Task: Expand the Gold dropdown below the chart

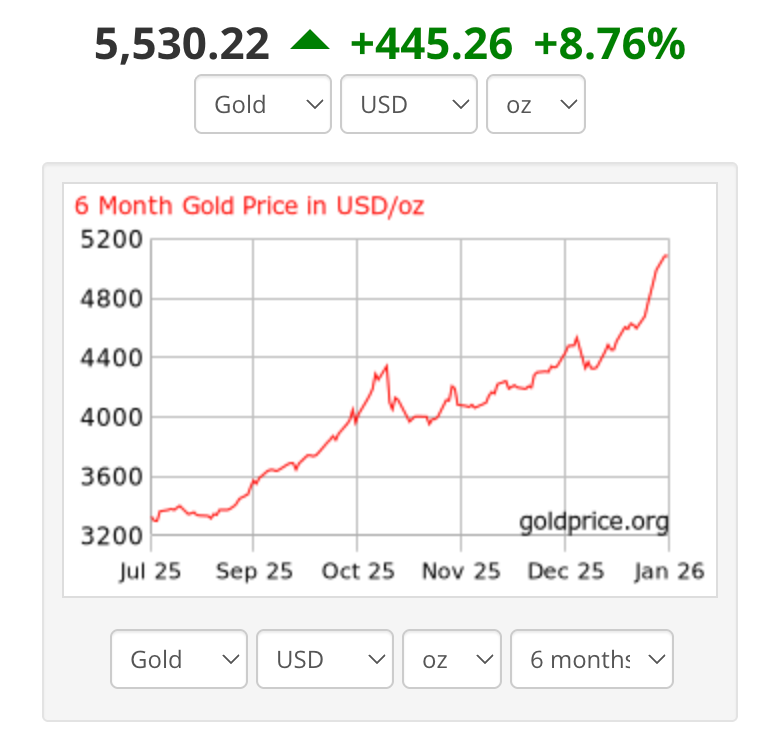Action: coord(178,659)
